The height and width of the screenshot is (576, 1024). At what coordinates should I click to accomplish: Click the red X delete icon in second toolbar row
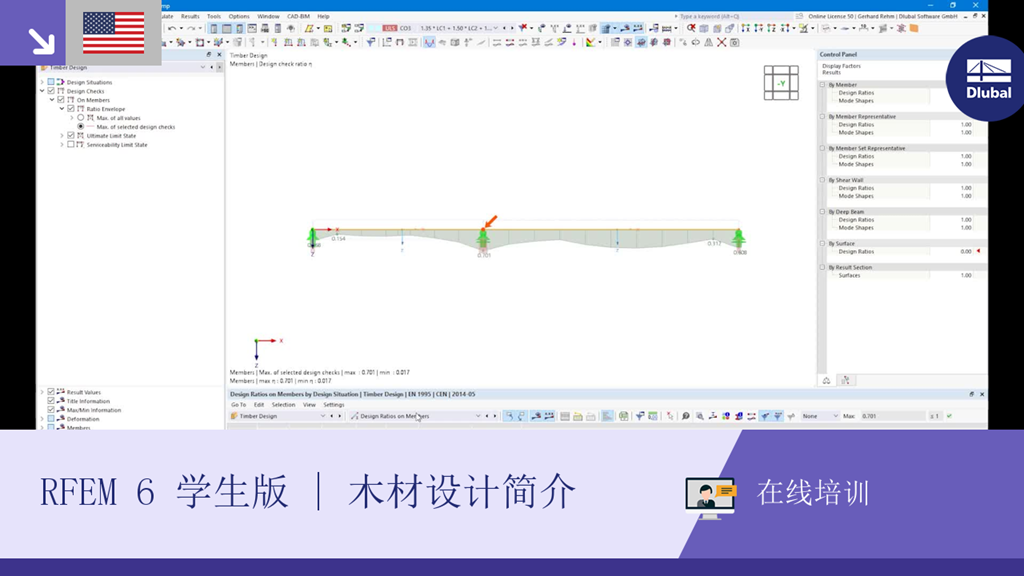(x=721, y=42)
